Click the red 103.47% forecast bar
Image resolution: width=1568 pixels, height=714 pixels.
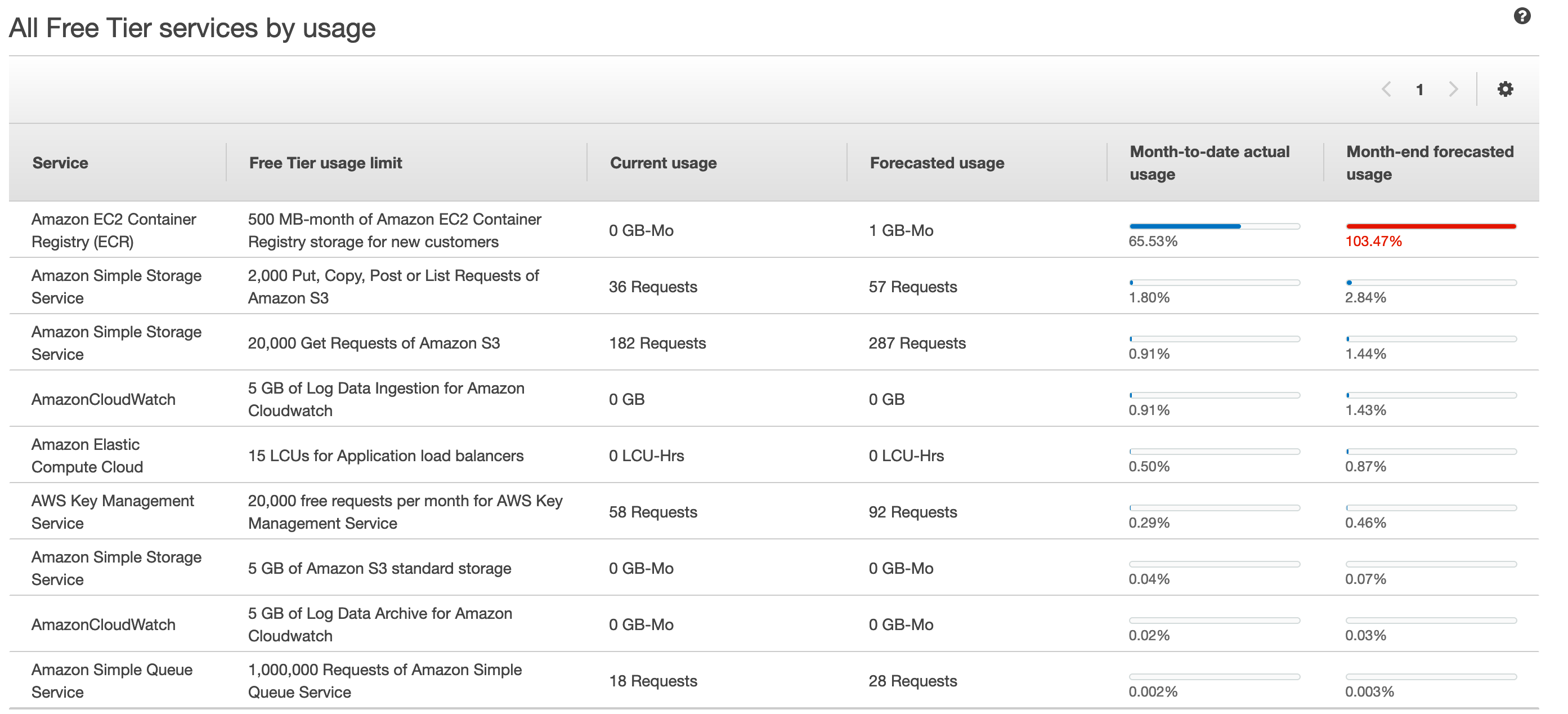(x=1431, y=226)
